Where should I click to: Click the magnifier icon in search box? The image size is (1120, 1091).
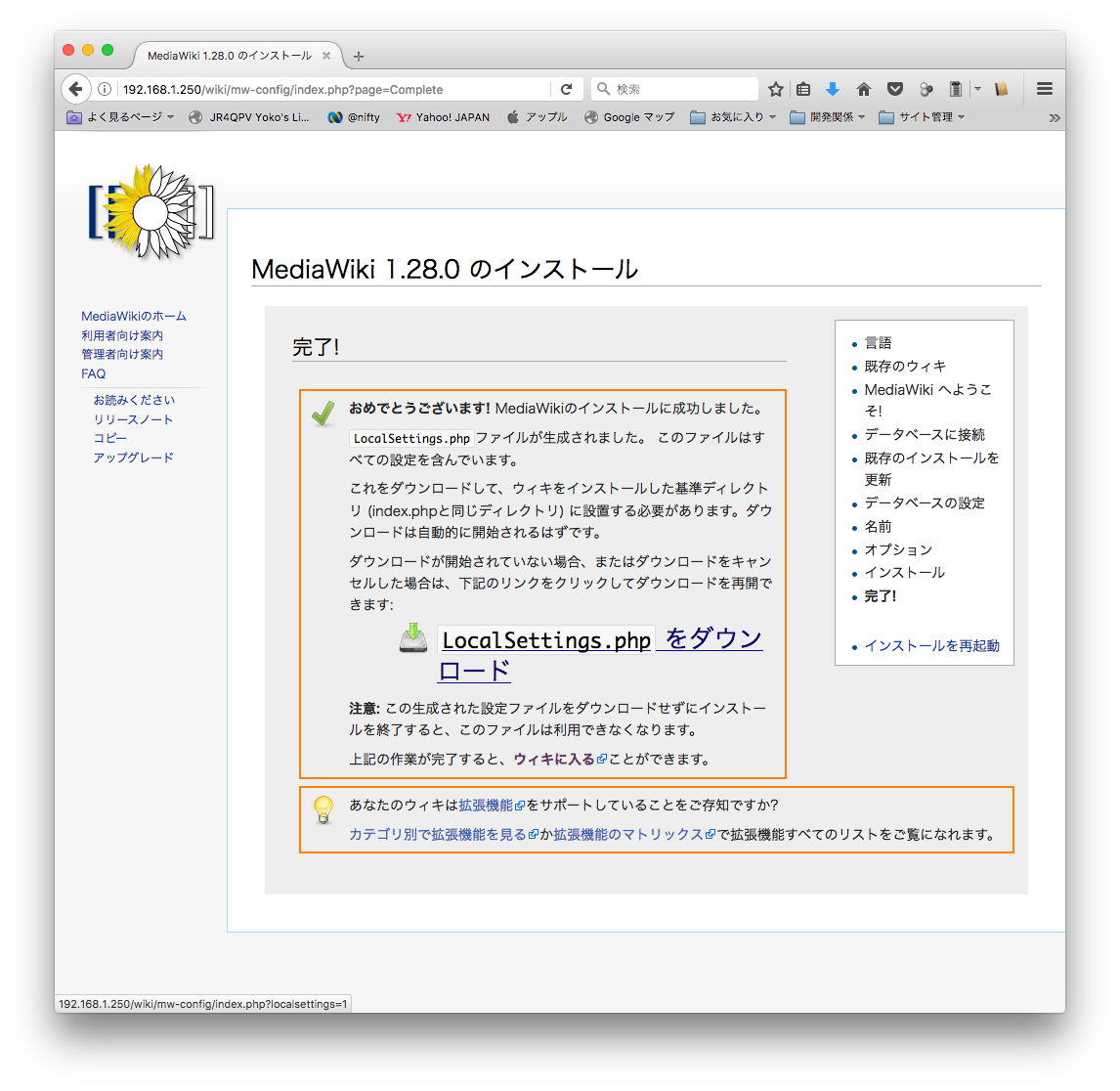(604, 89)
